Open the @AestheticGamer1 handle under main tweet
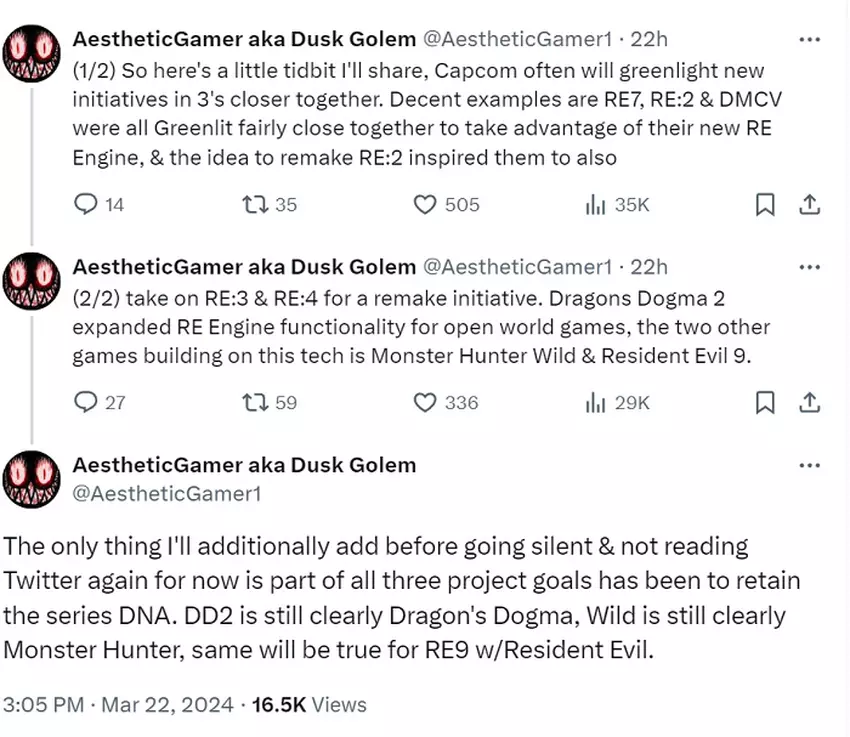This screenshot has width=850, height=737. pos(167,493)
